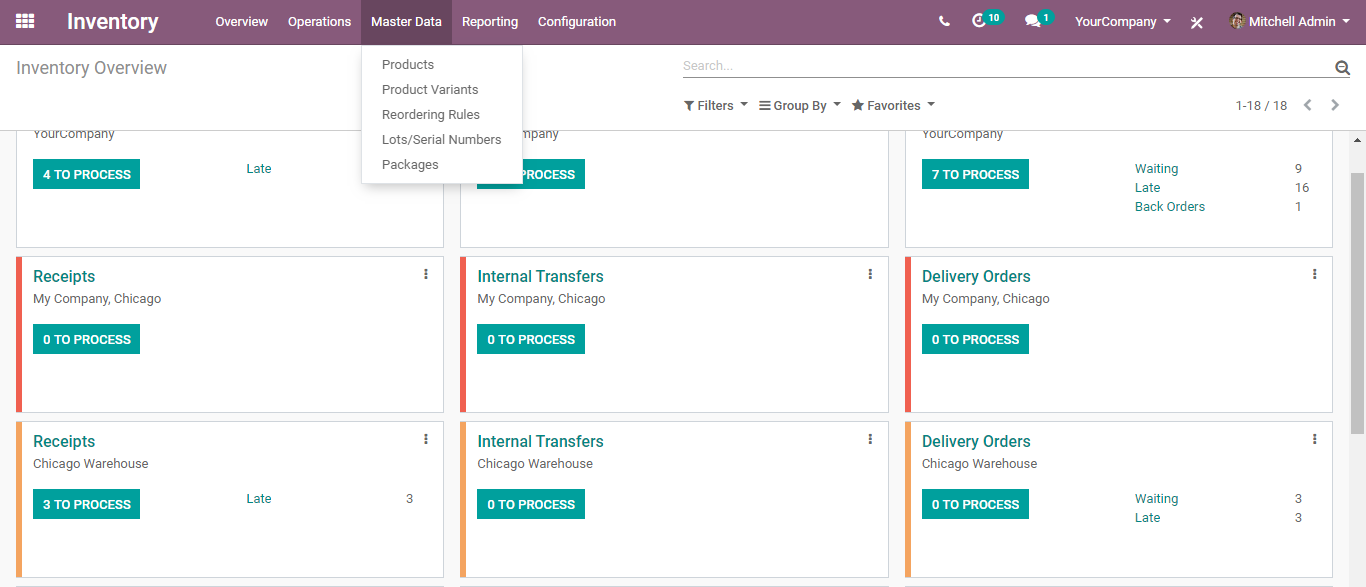Click the Mitchell Admin avatar picture
The image size is (1366, 587).
coord(1237,21)
